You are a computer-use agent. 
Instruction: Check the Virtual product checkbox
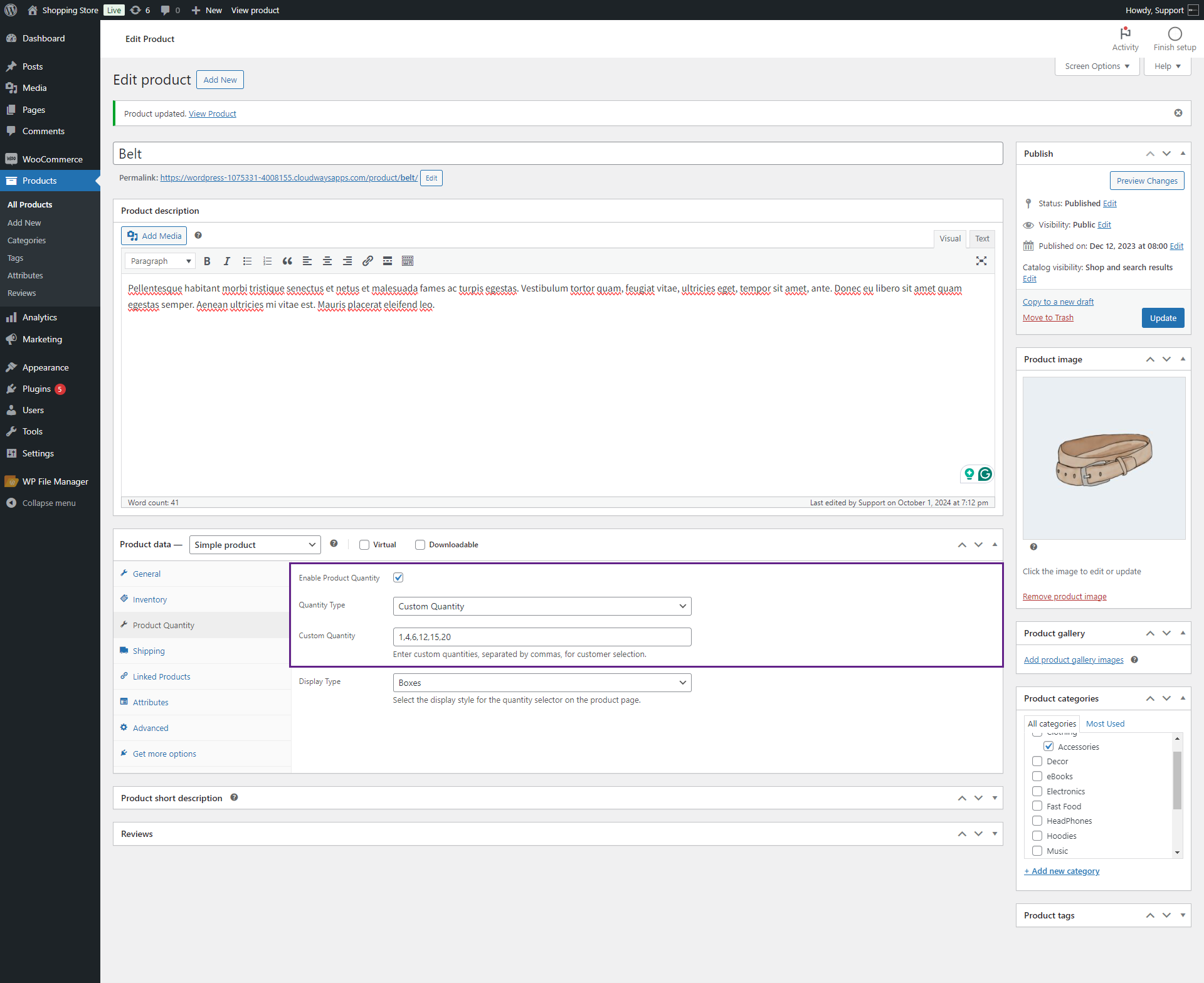point(364,545)
